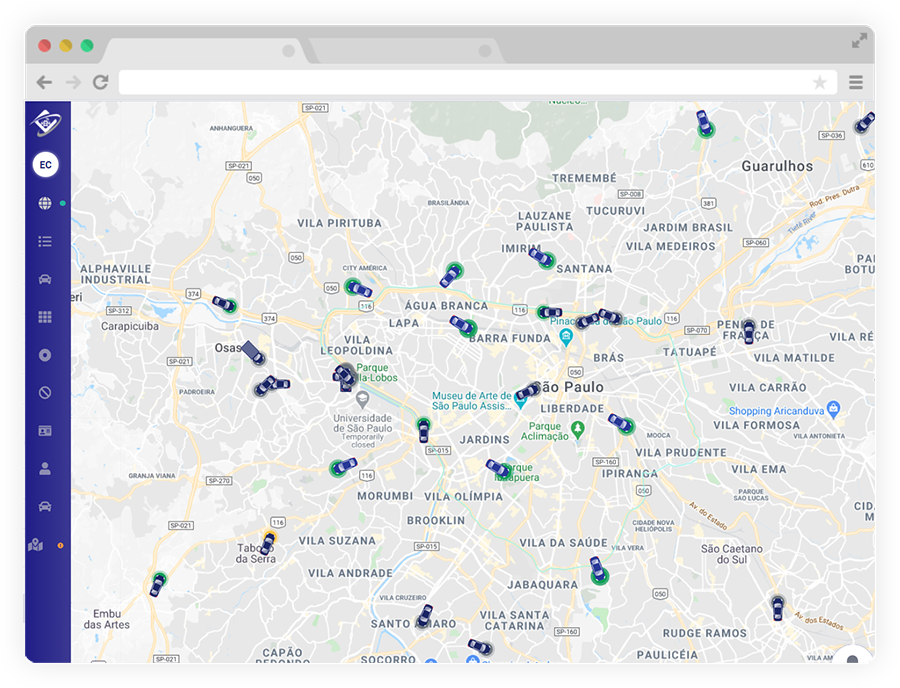This screenshot has height=688, width=900.
Task: Click the Carapicuíba town label
Action: tap(130, 326)
